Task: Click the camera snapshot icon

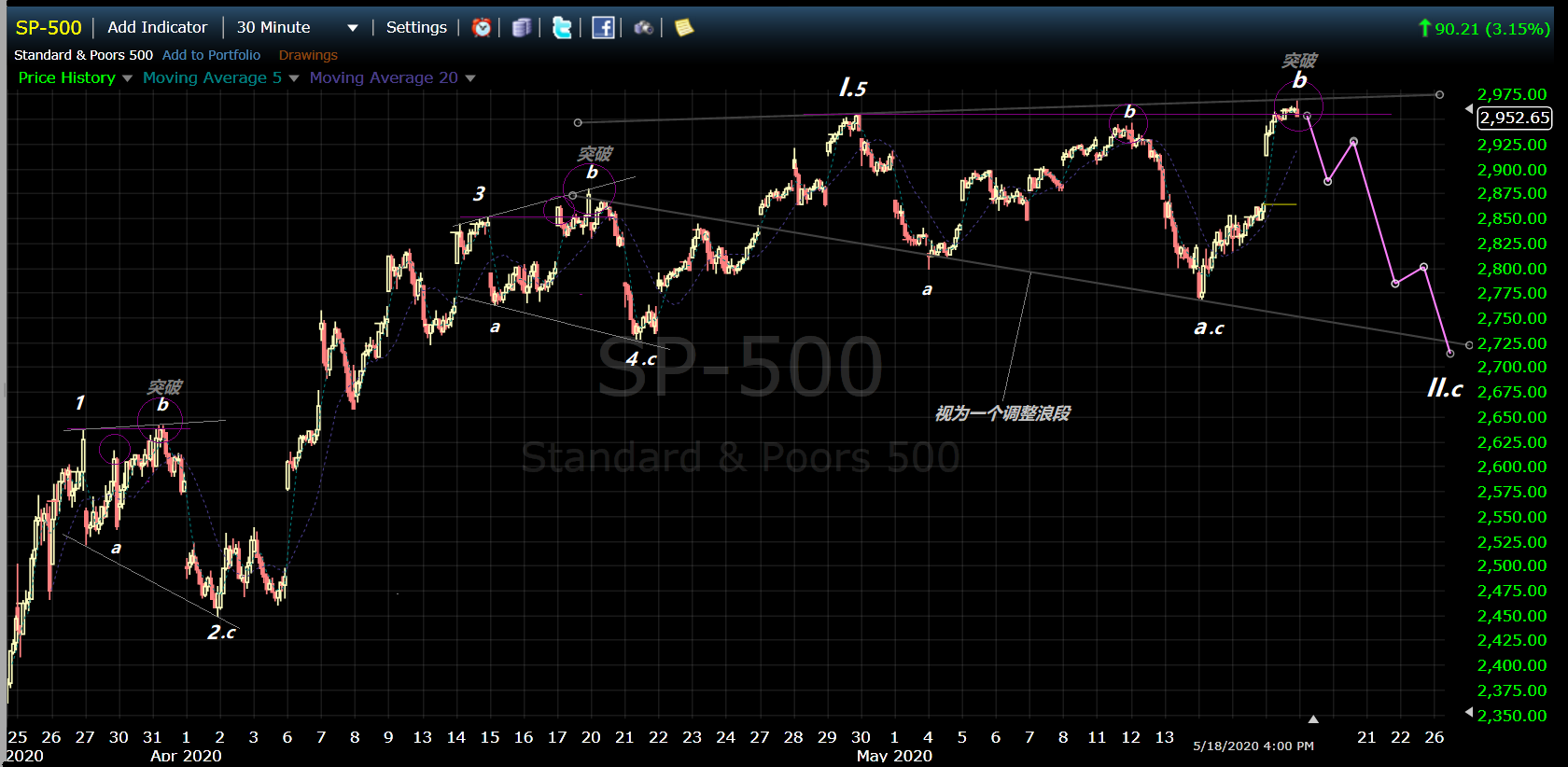Action: pyautogui.click(x=643, y=28)
